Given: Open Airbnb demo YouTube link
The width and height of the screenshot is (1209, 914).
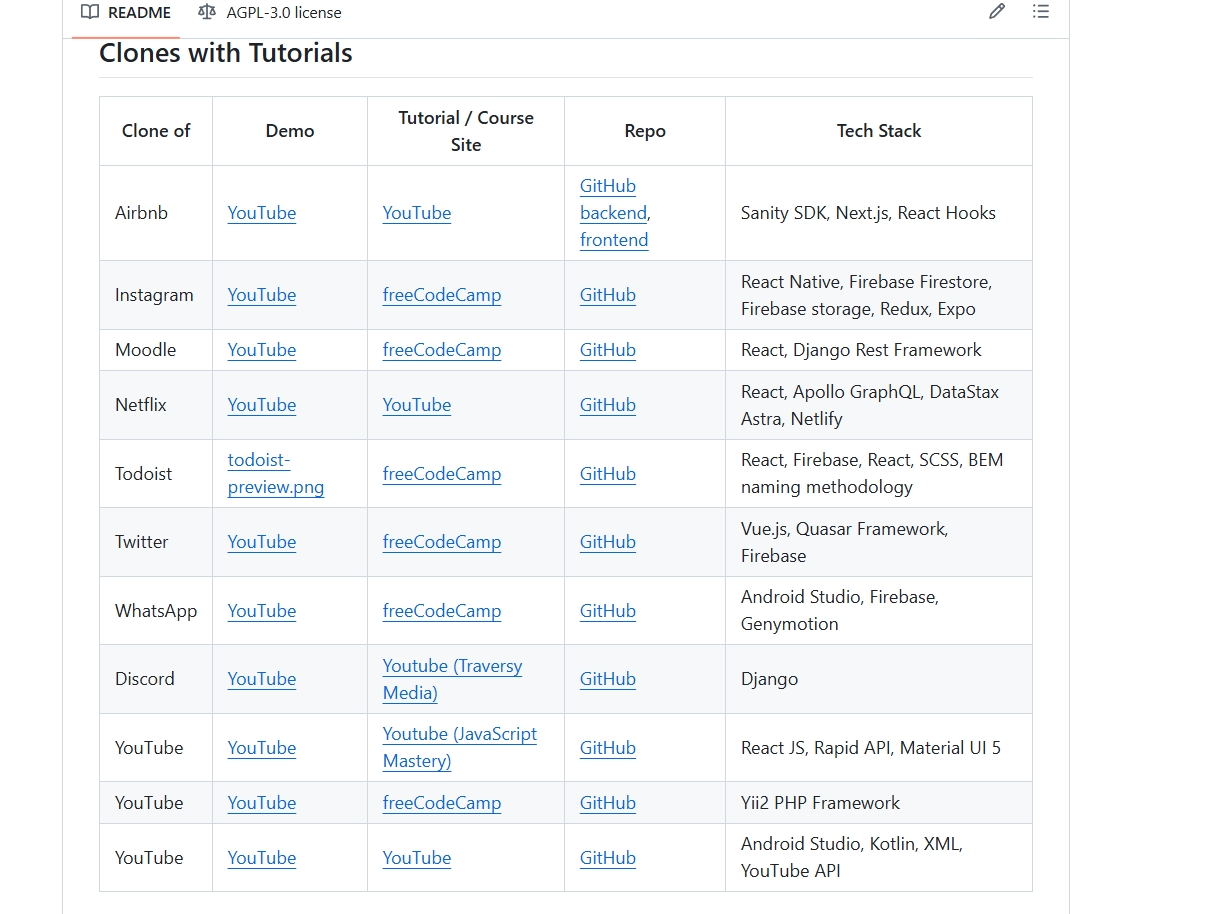Looking at the screenshot, I should coord(262,213).
